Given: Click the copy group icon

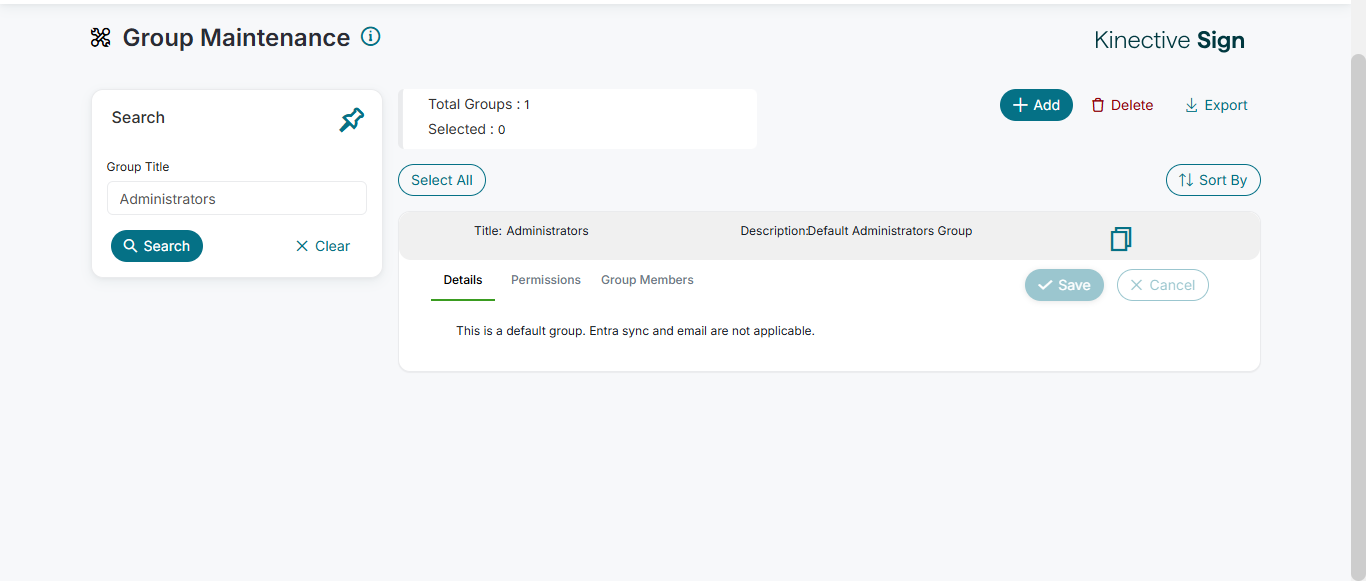Looking at the screenshot, I should (x=1121, y=239).
